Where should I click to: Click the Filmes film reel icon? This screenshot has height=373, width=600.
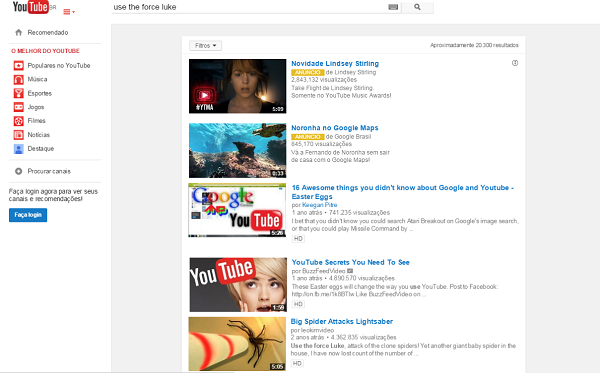pyautogui.click(x=18, y=121)
